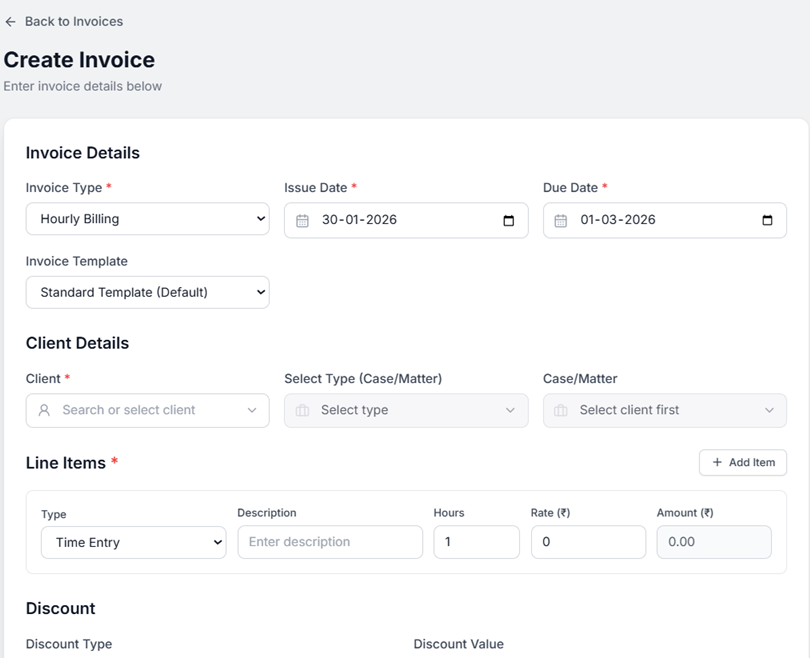Click the person icon in the Client search field
The width and height of the screenshot is (810, 669).
click(43, 410)
